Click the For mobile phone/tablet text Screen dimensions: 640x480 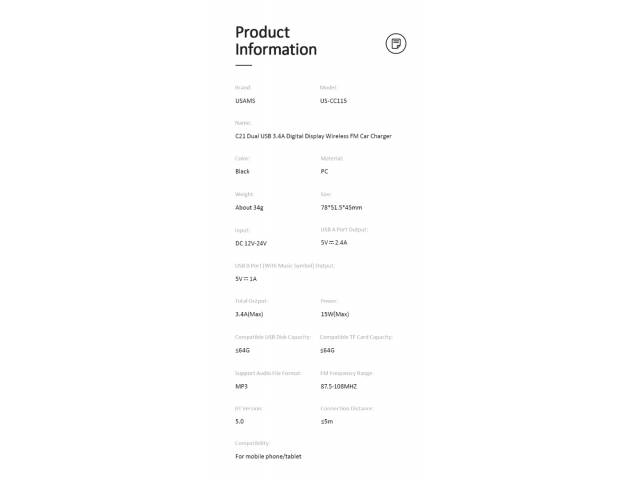click(x=268, y=456)
